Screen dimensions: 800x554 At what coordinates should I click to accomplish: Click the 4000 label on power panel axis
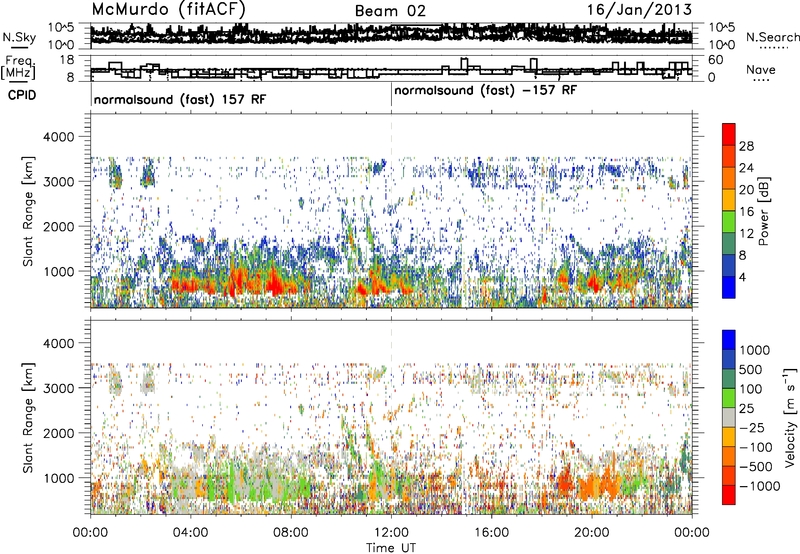pos(59,137)
